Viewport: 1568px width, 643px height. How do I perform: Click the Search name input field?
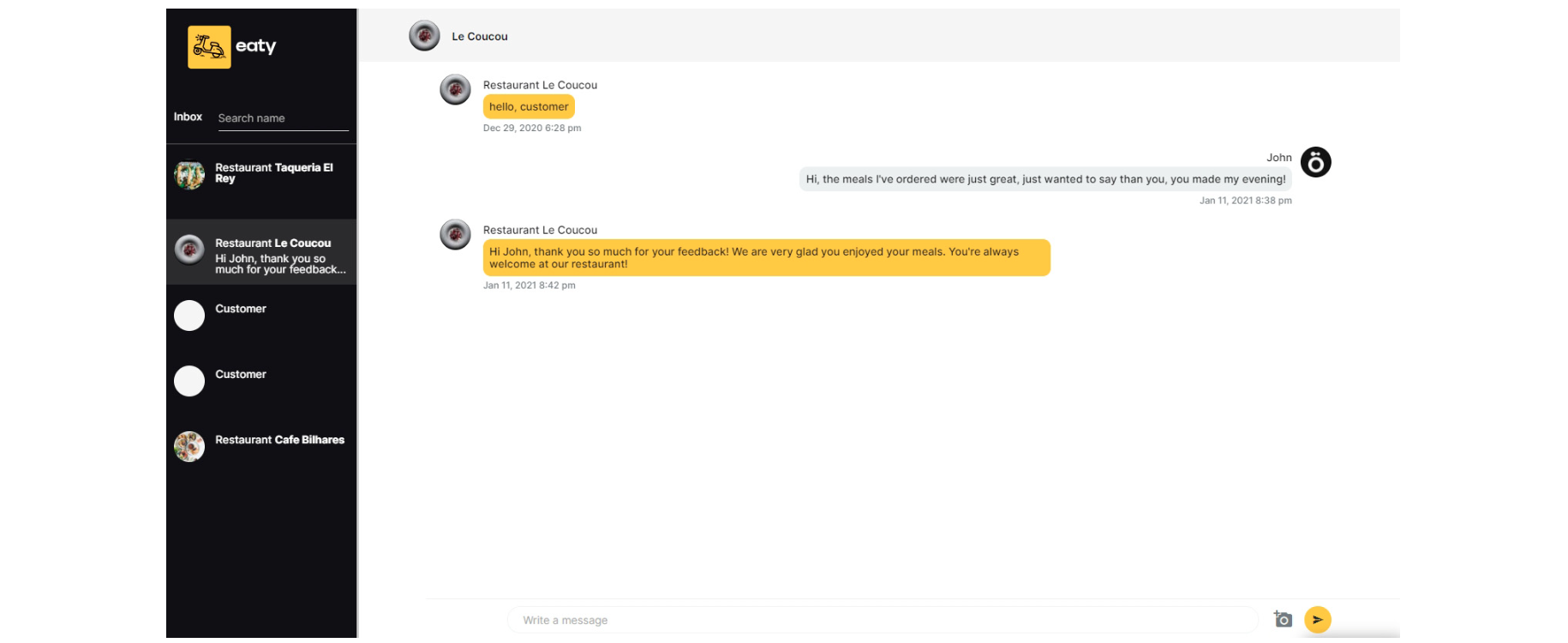[283, 118]
